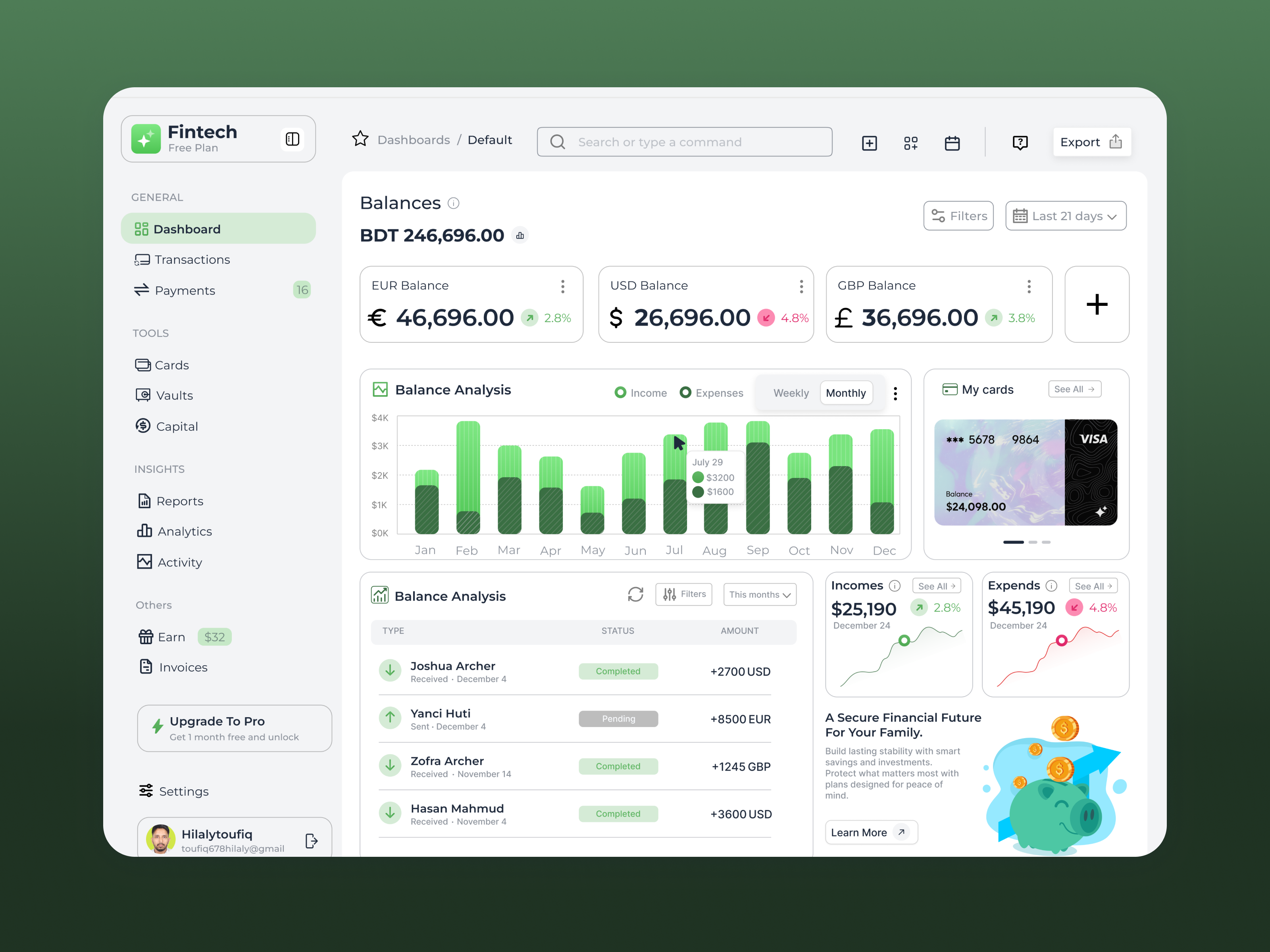Star the Dashboards breadcrumb favorite

[x=360, y=139]
